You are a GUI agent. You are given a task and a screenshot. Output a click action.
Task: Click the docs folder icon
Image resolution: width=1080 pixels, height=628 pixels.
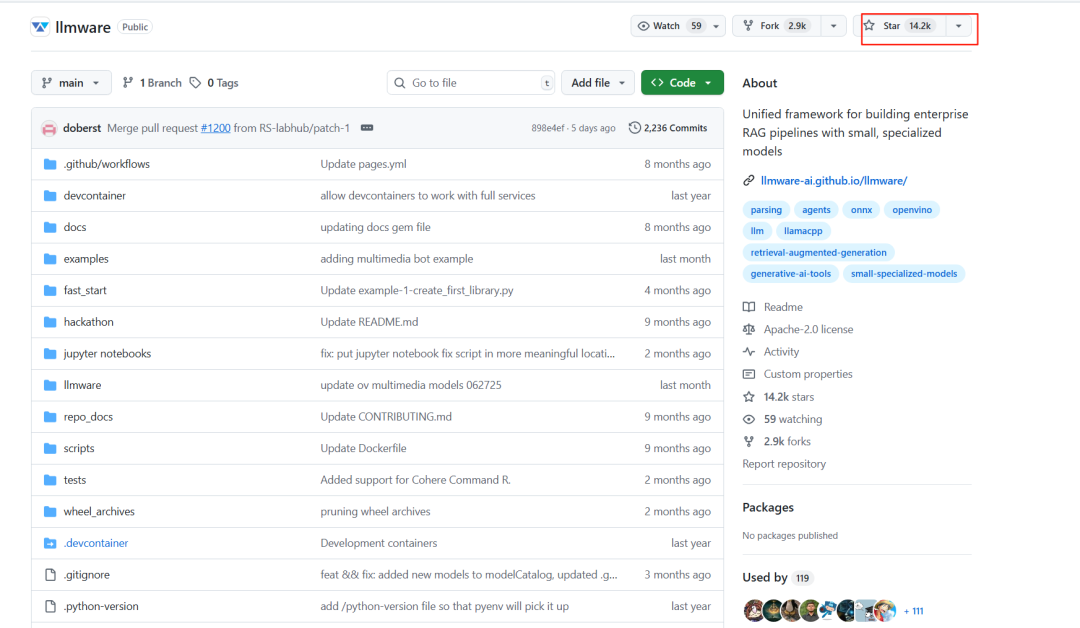[x=50, y=227]
